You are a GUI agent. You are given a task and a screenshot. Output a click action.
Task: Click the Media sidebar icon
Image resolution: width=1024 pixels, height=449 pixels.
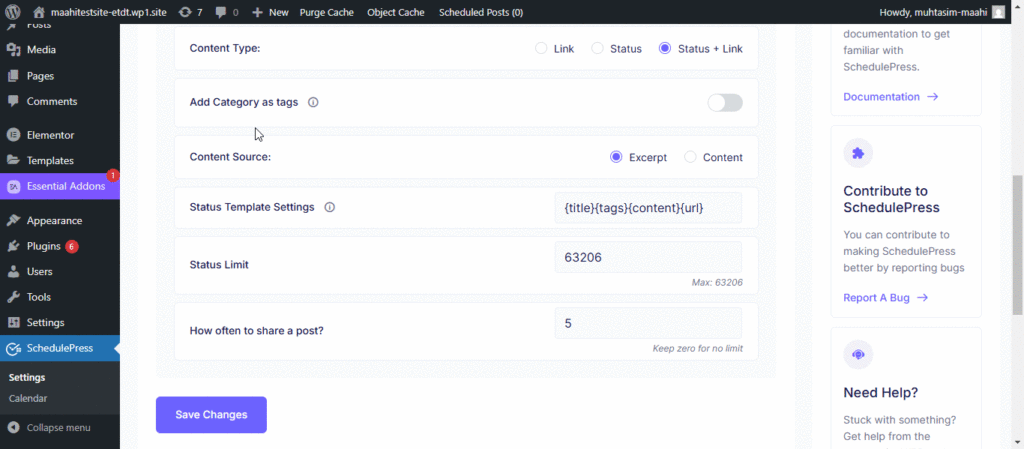click(13, 50)
